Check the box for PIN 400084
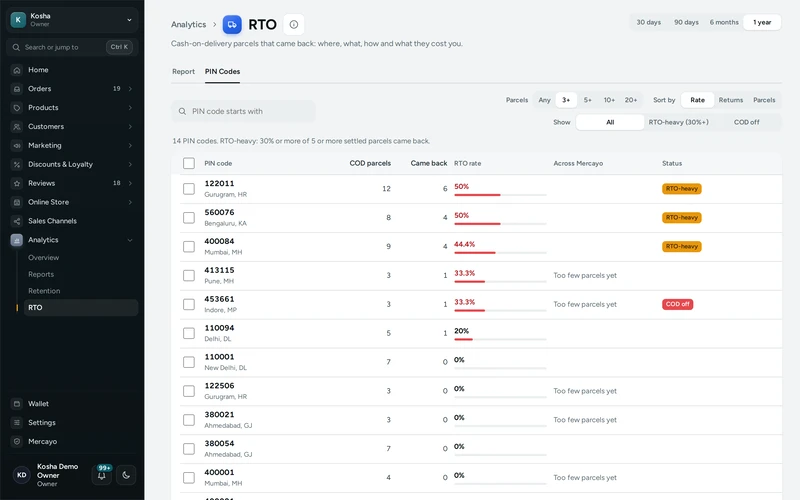 (x=189, y=246)
